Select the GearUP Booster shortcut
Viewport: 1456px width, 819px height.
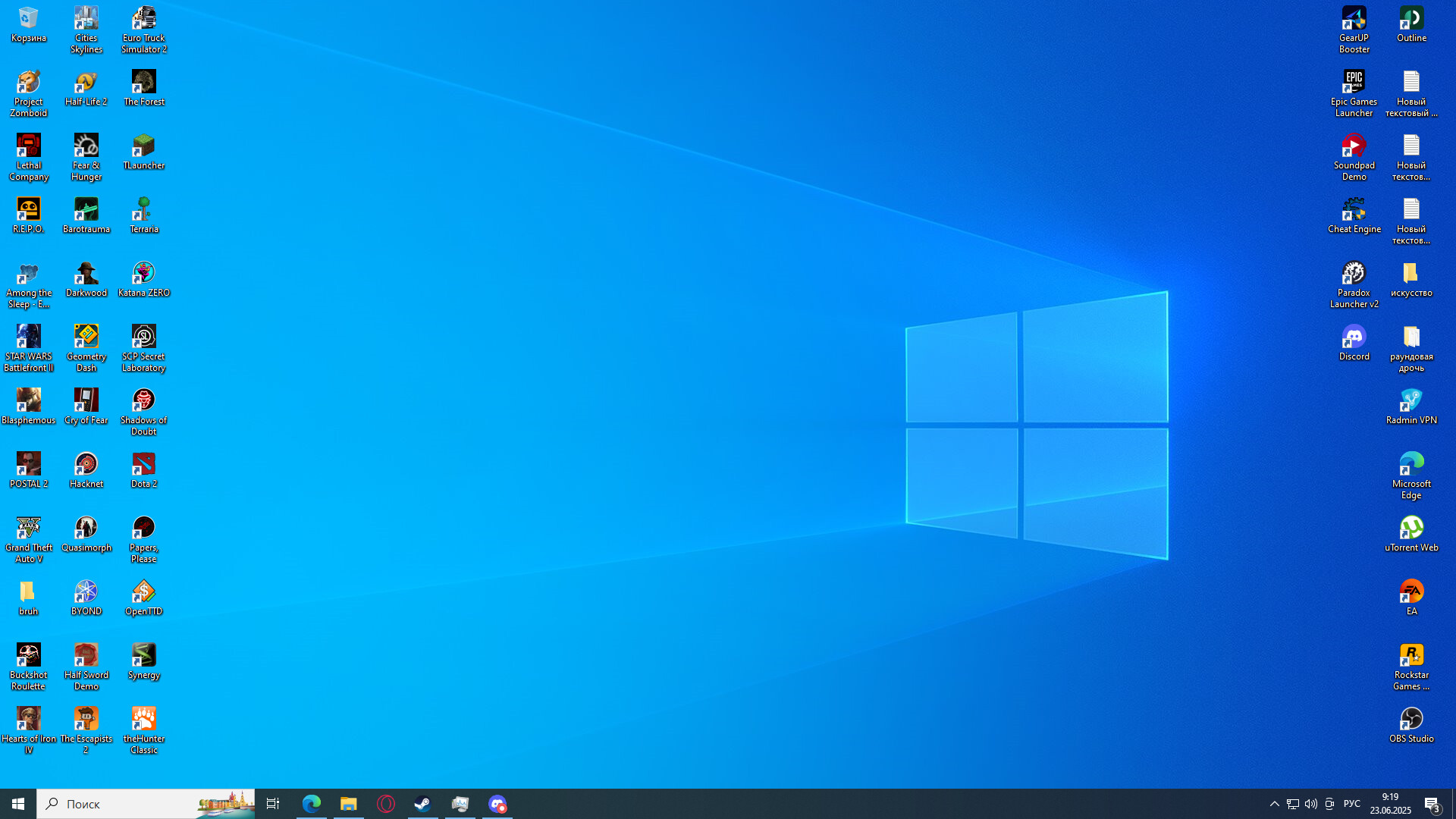click(x=1354, y=30)
